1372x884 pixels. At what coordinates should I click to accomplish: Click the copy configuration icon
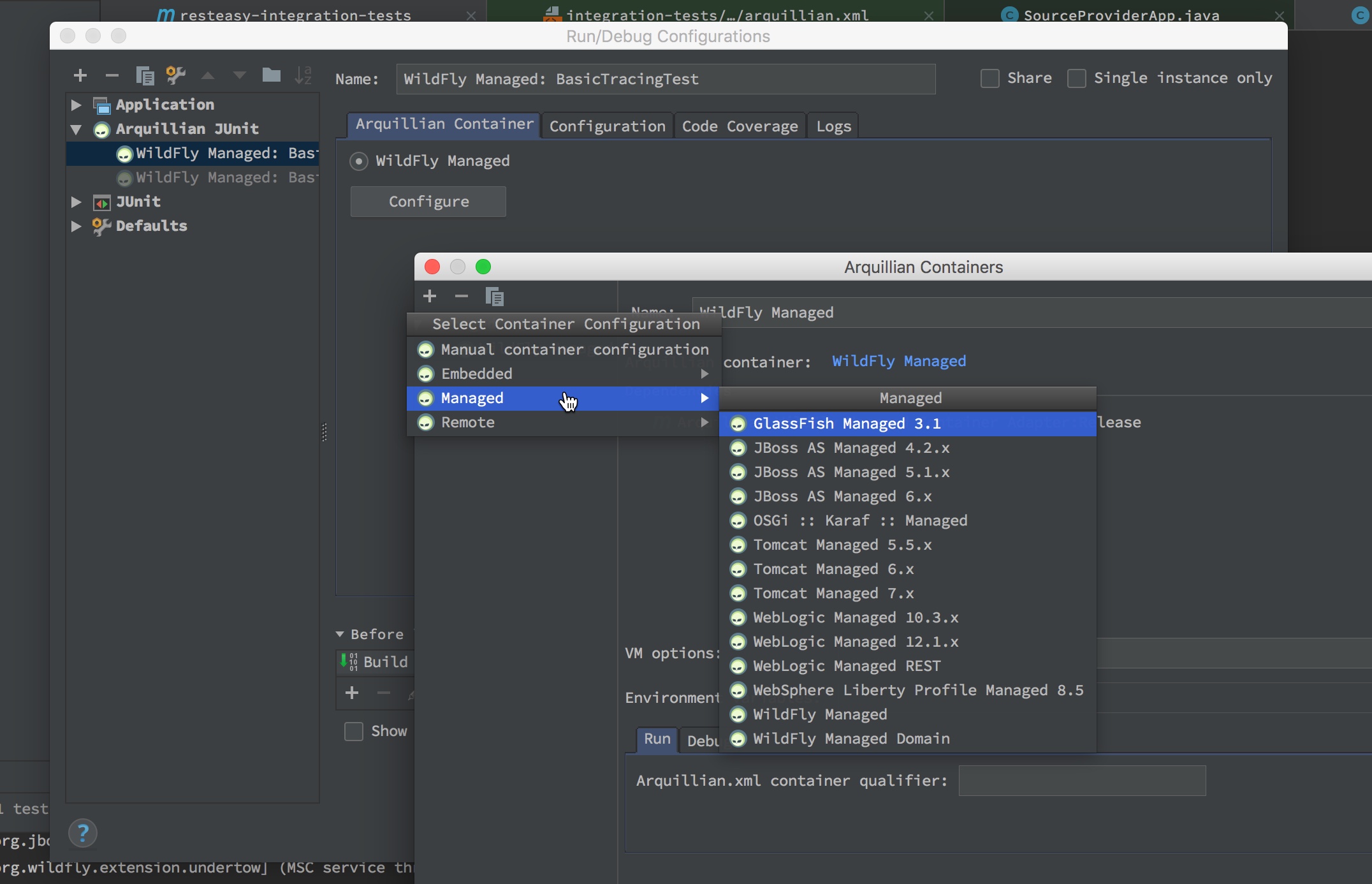pyautogui.click(x=145, y=76)
